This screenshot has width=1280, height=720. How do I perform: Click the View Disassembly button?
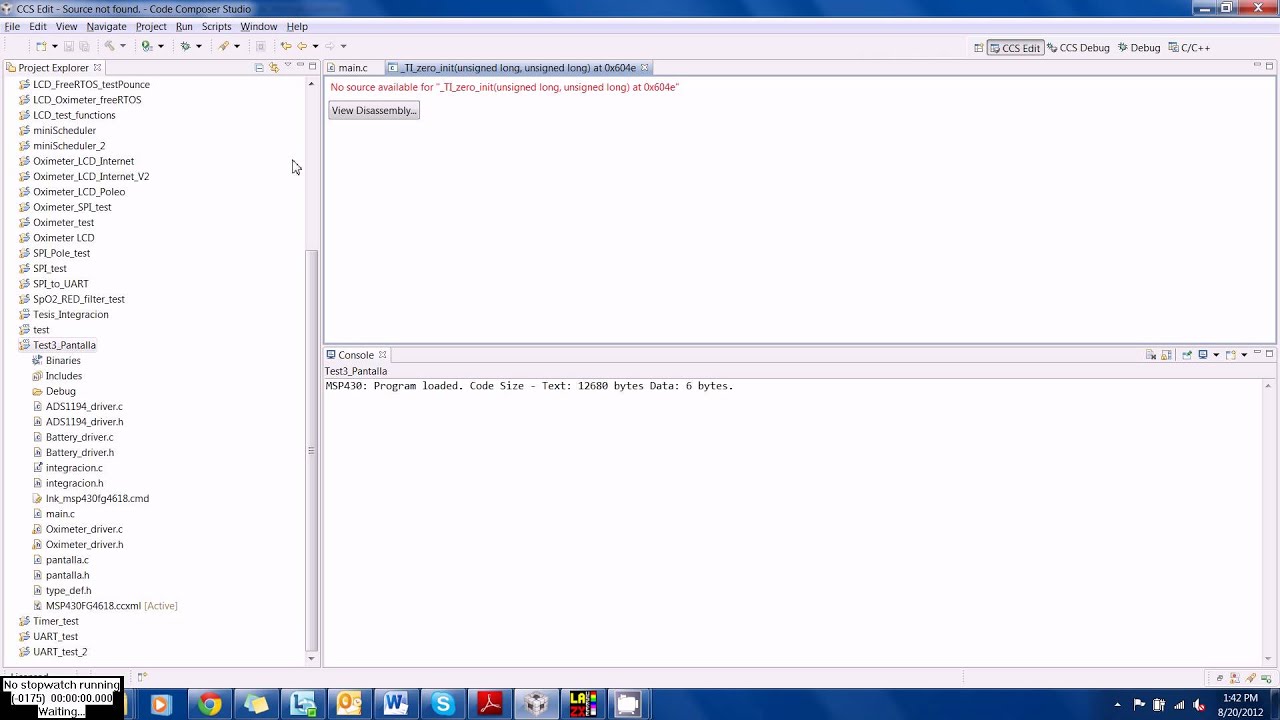point(374,110)
